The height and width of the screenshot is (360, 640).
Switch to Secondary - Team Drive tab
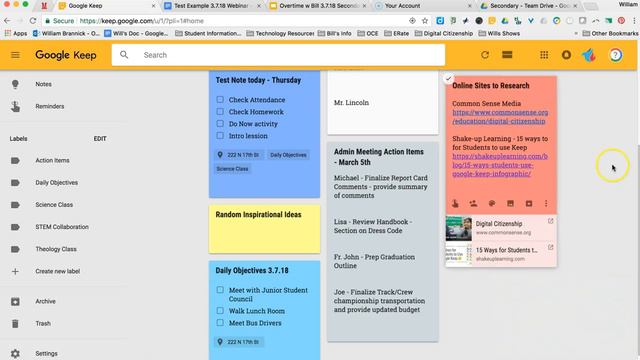coord(529,6)
